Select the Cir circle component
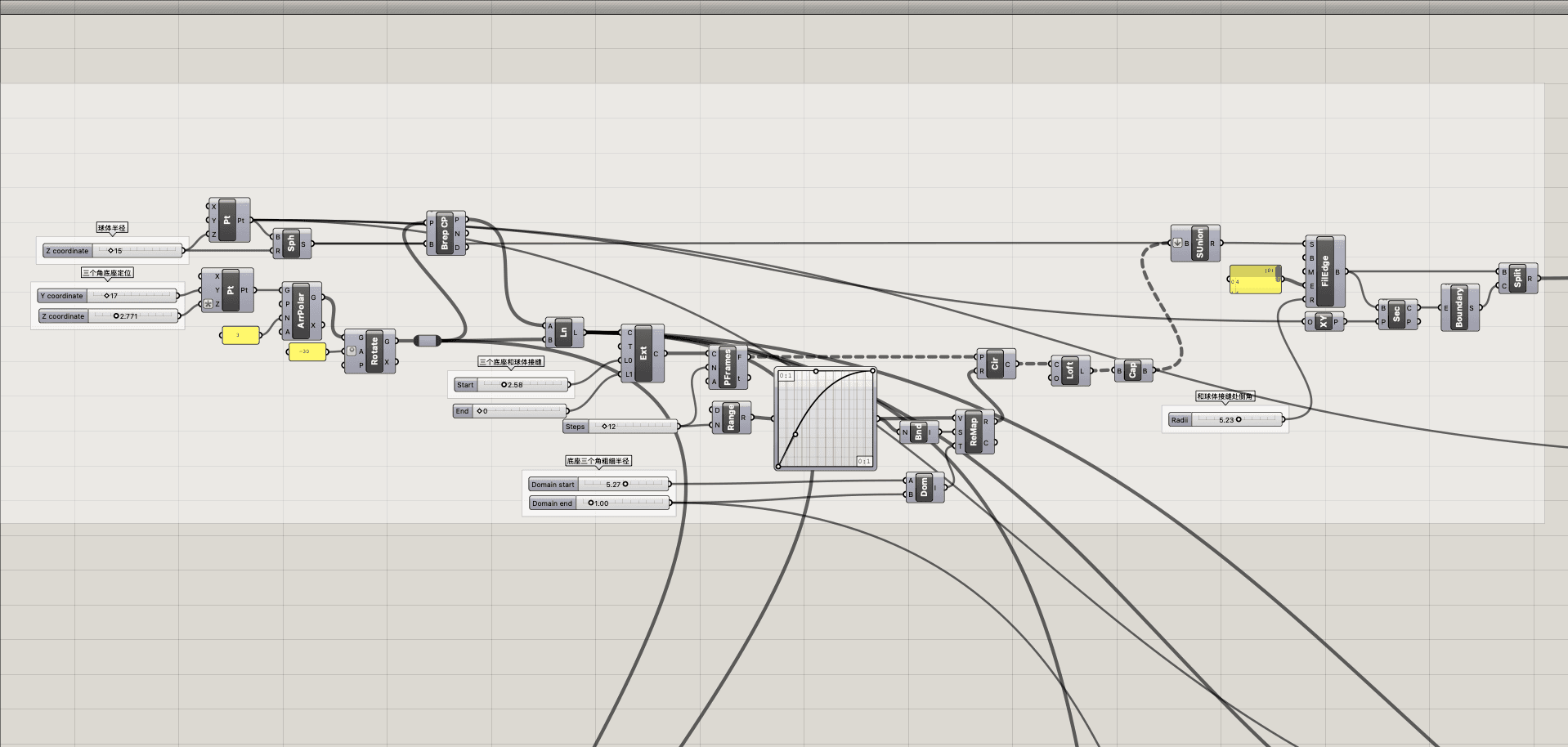The height and width of the screenshot is (747, 1568). point(995,364)
